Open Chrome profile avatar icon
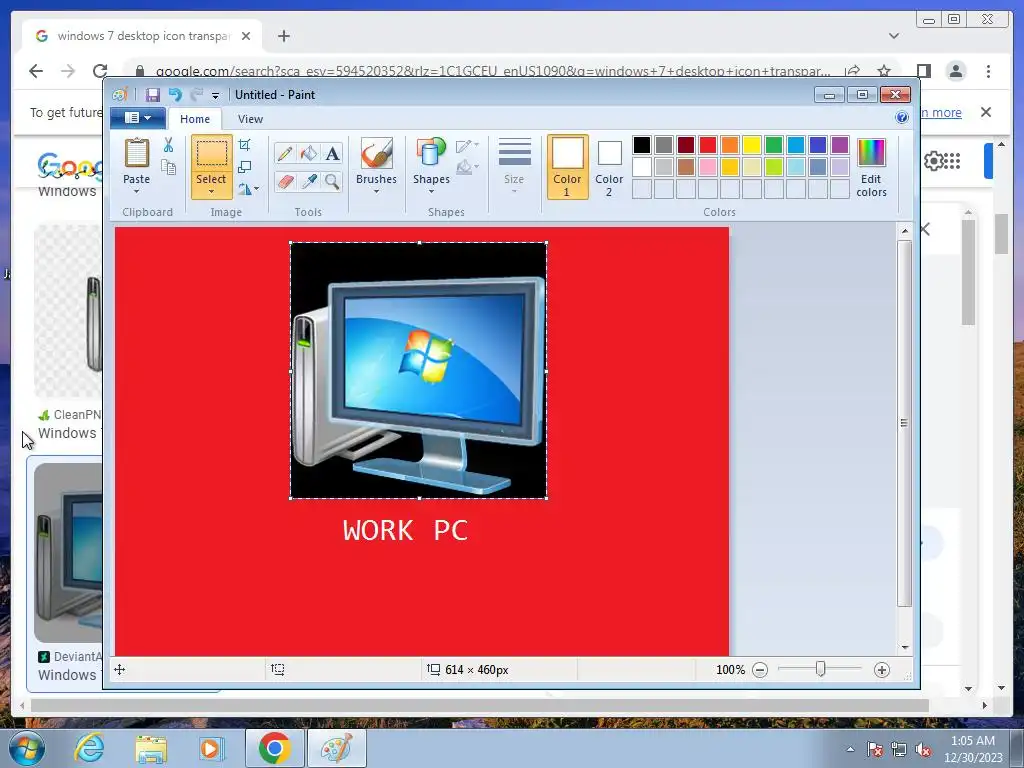The width and height of the screenshot is (1024, 768). pos(956,71)
